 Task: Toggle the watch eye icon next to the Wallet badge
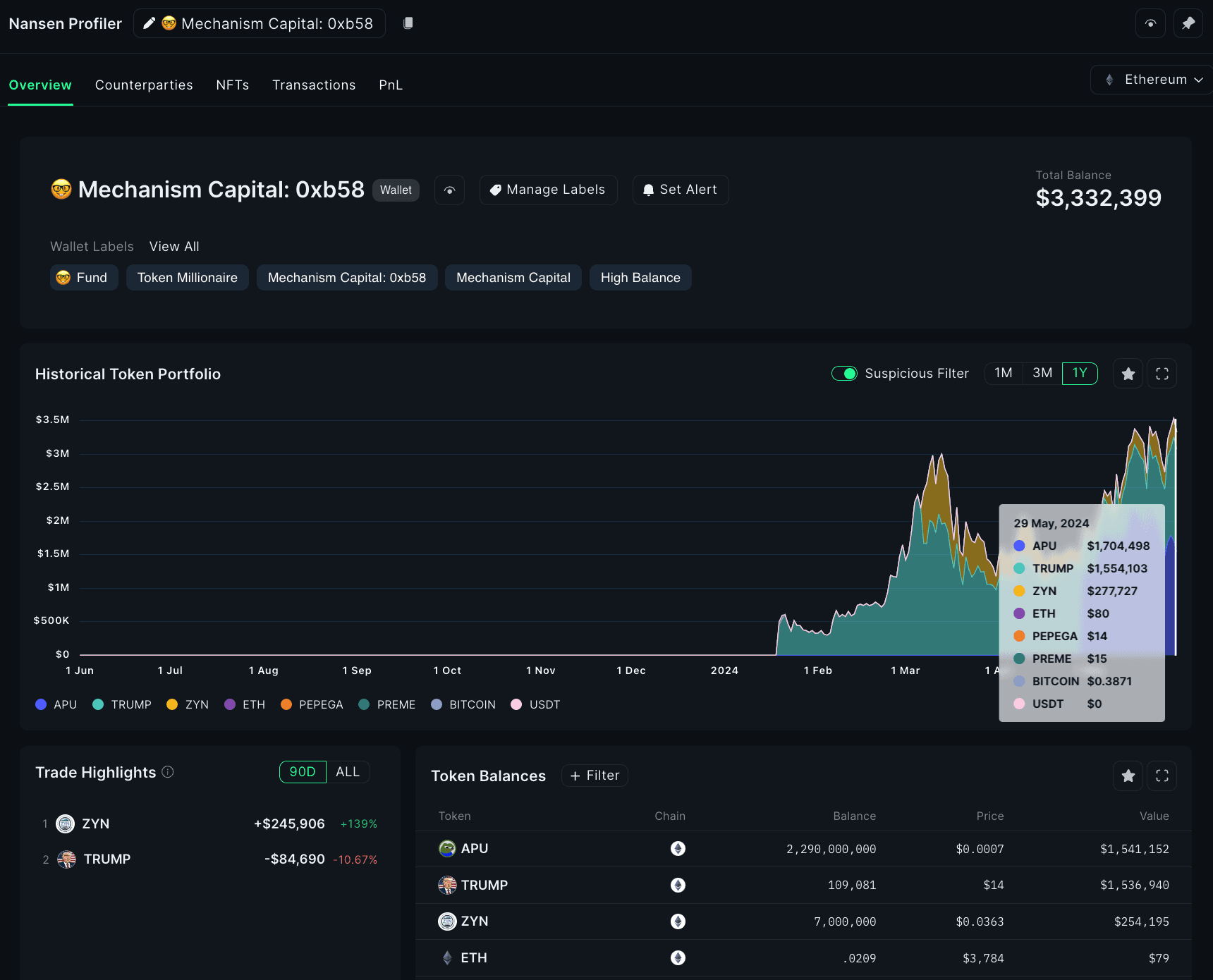449,190
